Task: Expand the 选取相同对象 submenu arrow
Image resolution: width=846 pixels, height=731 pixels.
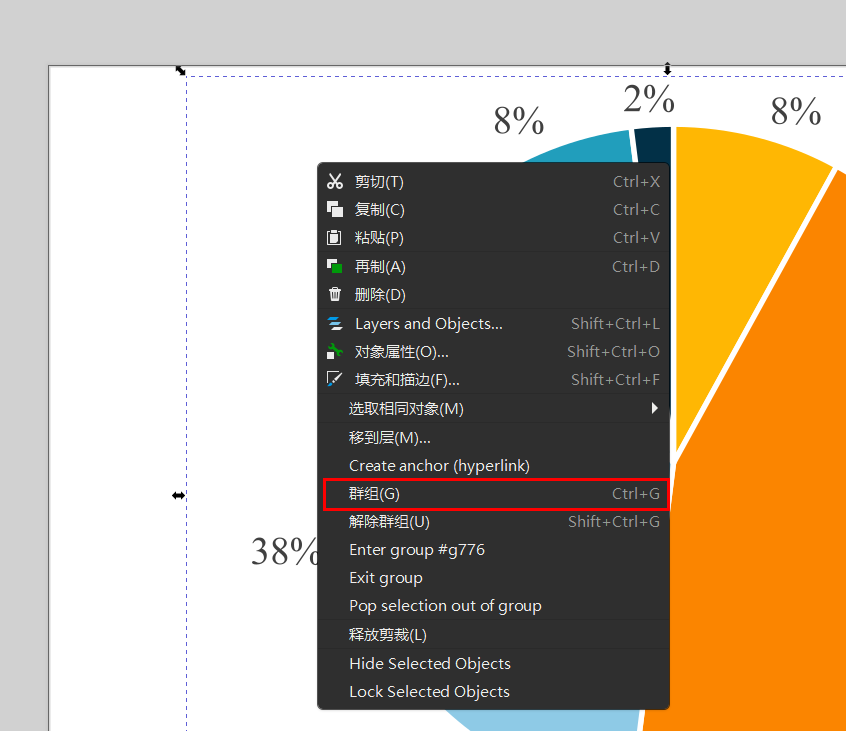Action: coord(654,408)
